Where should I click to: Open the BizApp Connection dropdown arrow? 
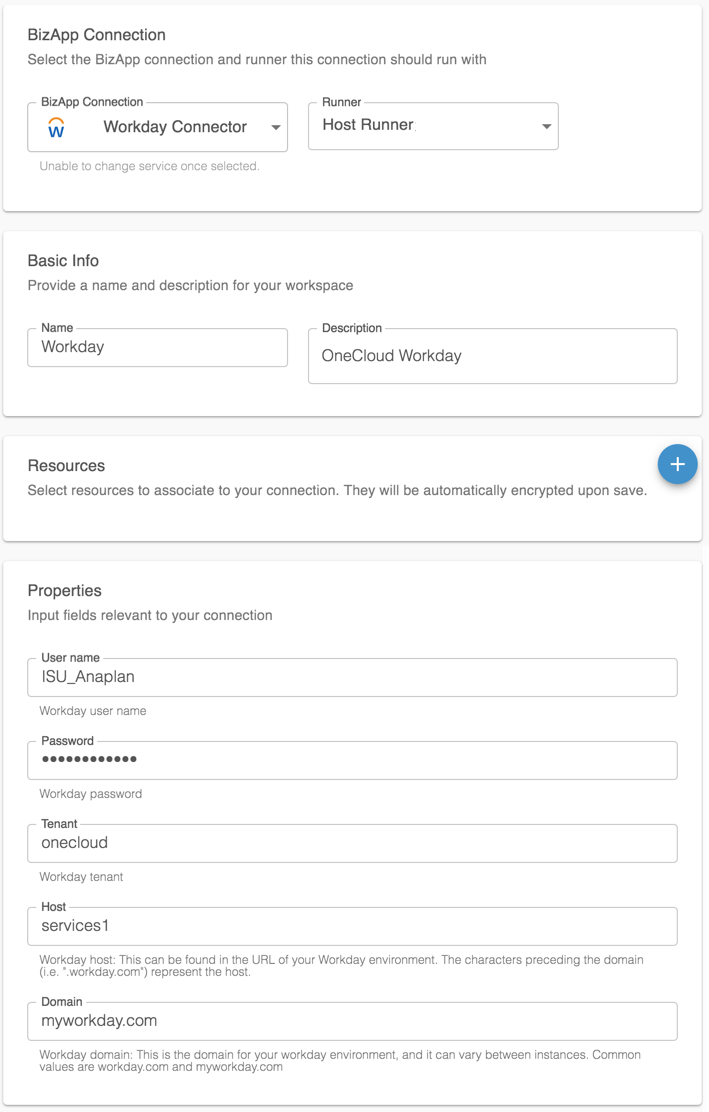[276, 128]
